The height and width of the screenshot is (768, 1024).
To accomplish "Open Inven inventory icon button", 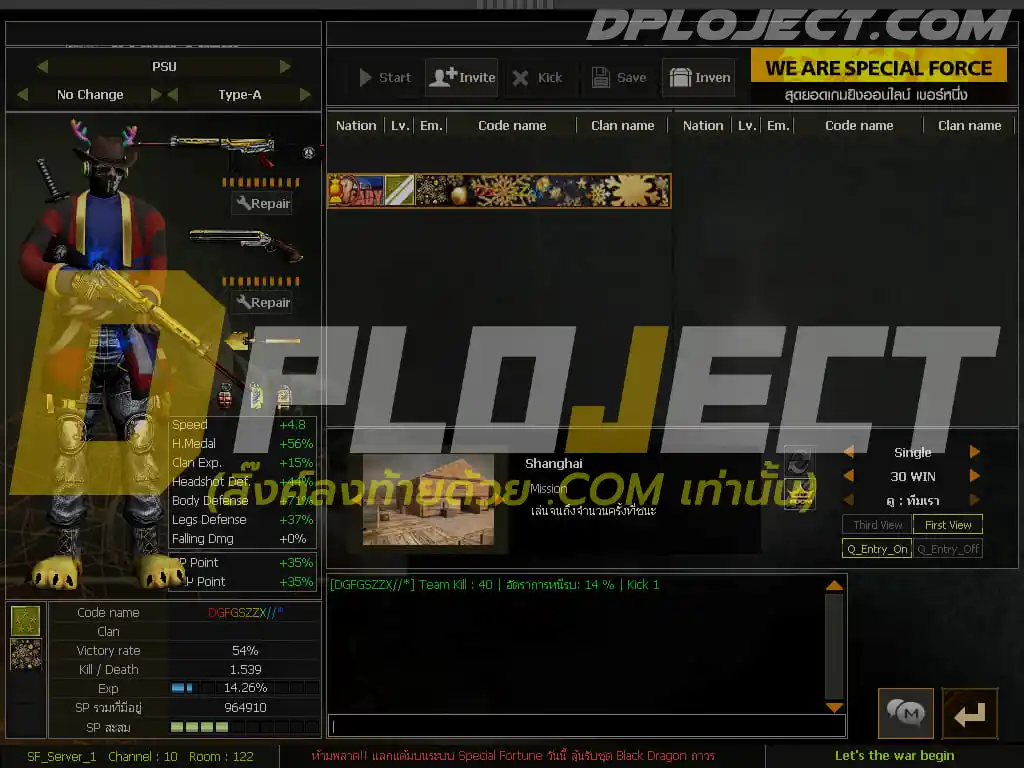I will point(699,78).
